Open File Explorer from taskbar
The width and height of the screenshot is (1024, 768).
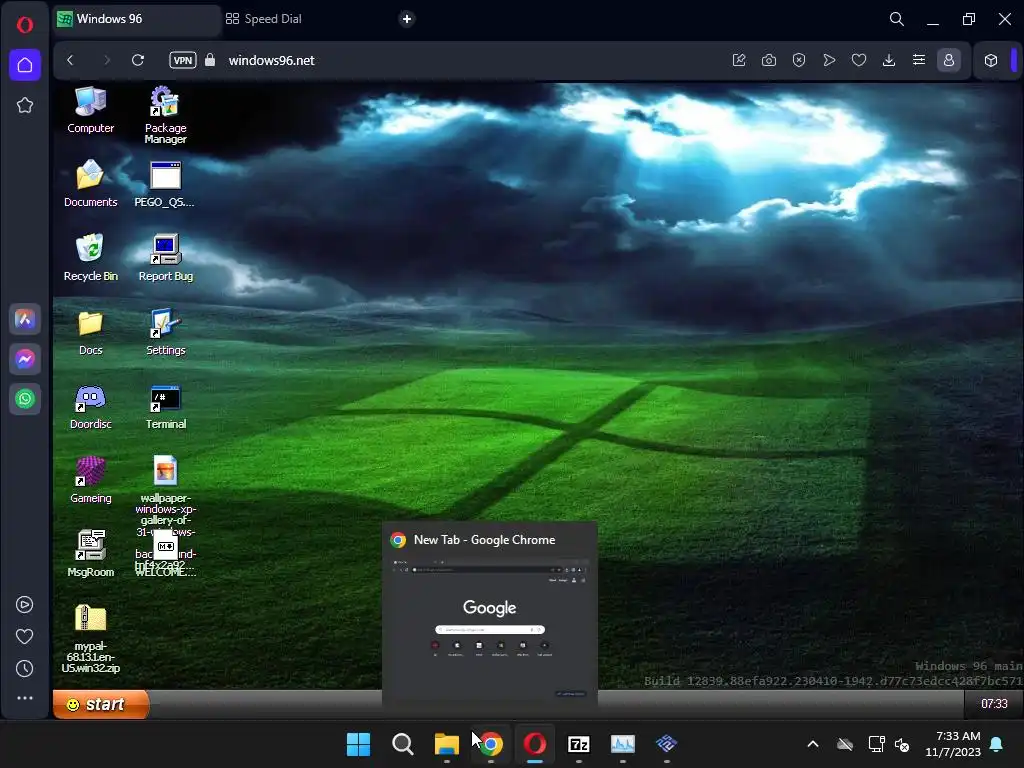click(447, 744)
